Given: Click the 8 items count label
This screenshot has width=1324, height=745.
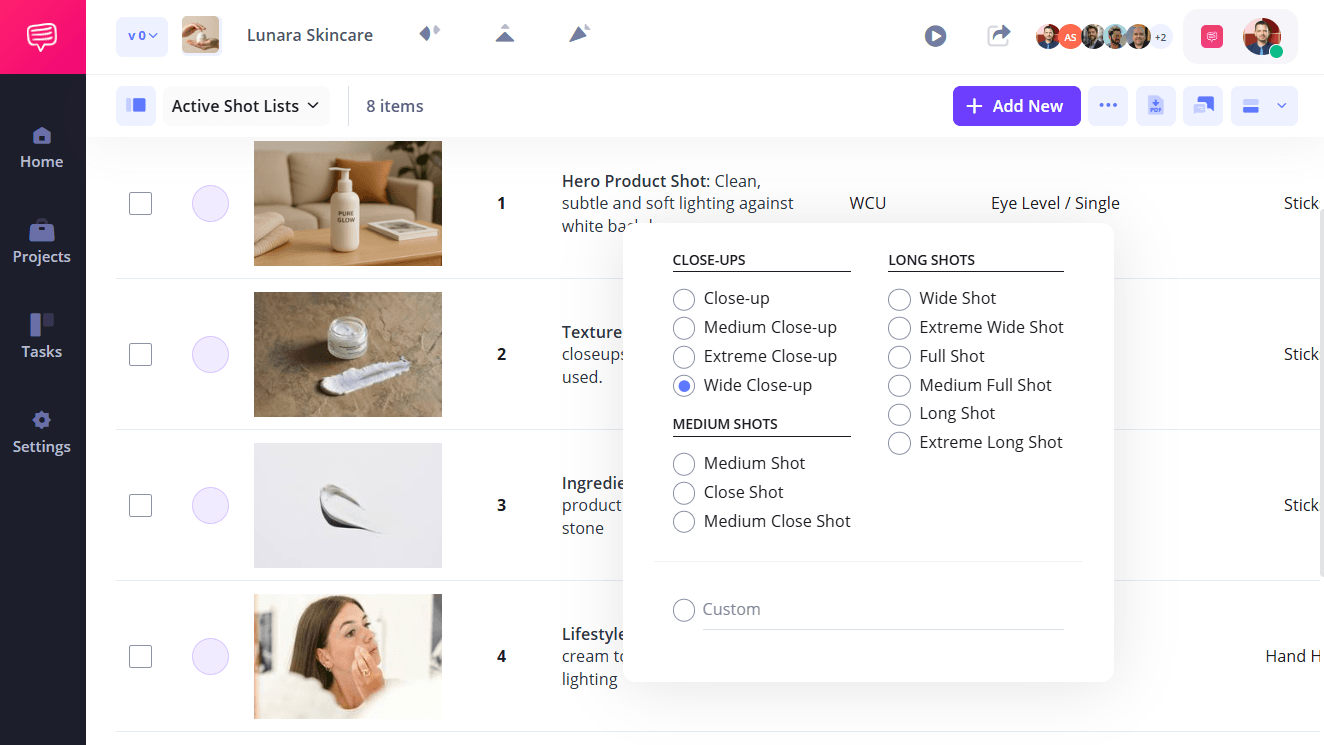Looking at the screenshot, I should click(x=395, y=106).
